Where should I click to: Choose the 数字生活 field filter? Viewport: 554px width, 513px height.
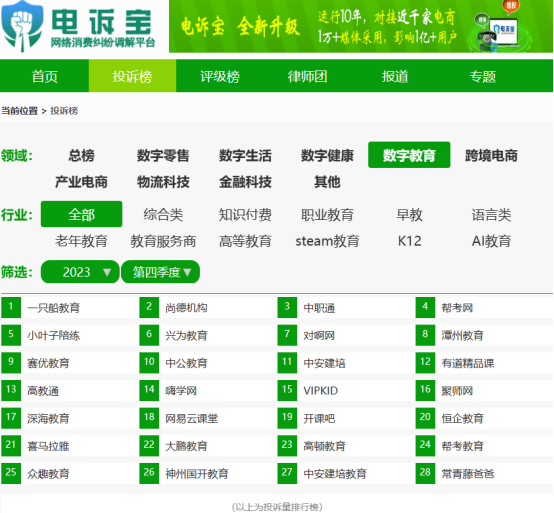(245, 155)
